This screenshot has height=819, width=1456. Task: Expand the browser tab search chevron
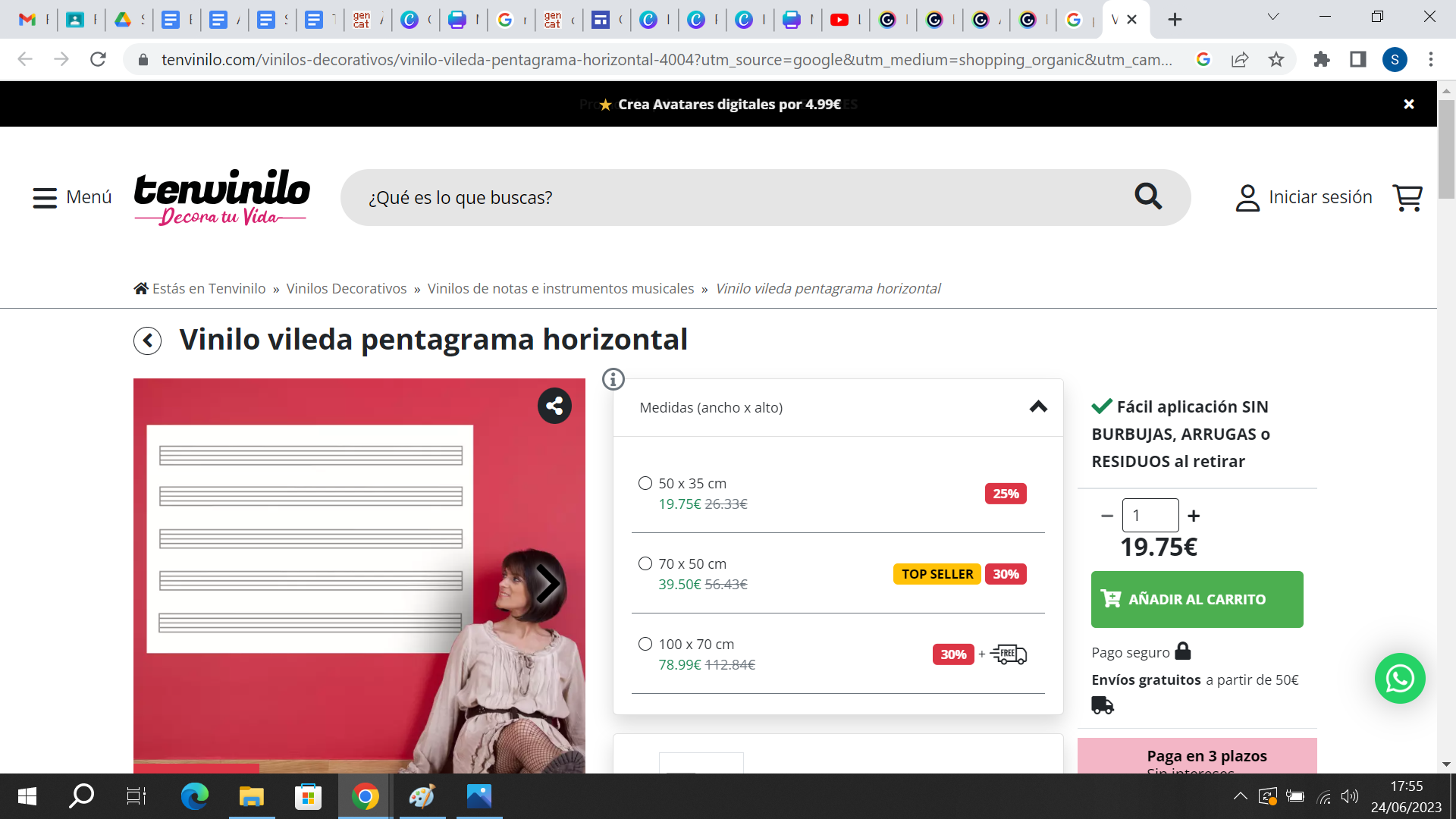pyautogui.click(x=1272, y=15)
